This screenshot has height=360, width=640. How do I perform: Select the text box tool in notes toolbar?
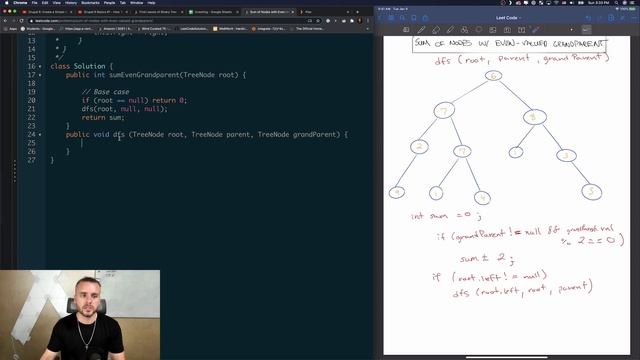[x=521, y=29]
